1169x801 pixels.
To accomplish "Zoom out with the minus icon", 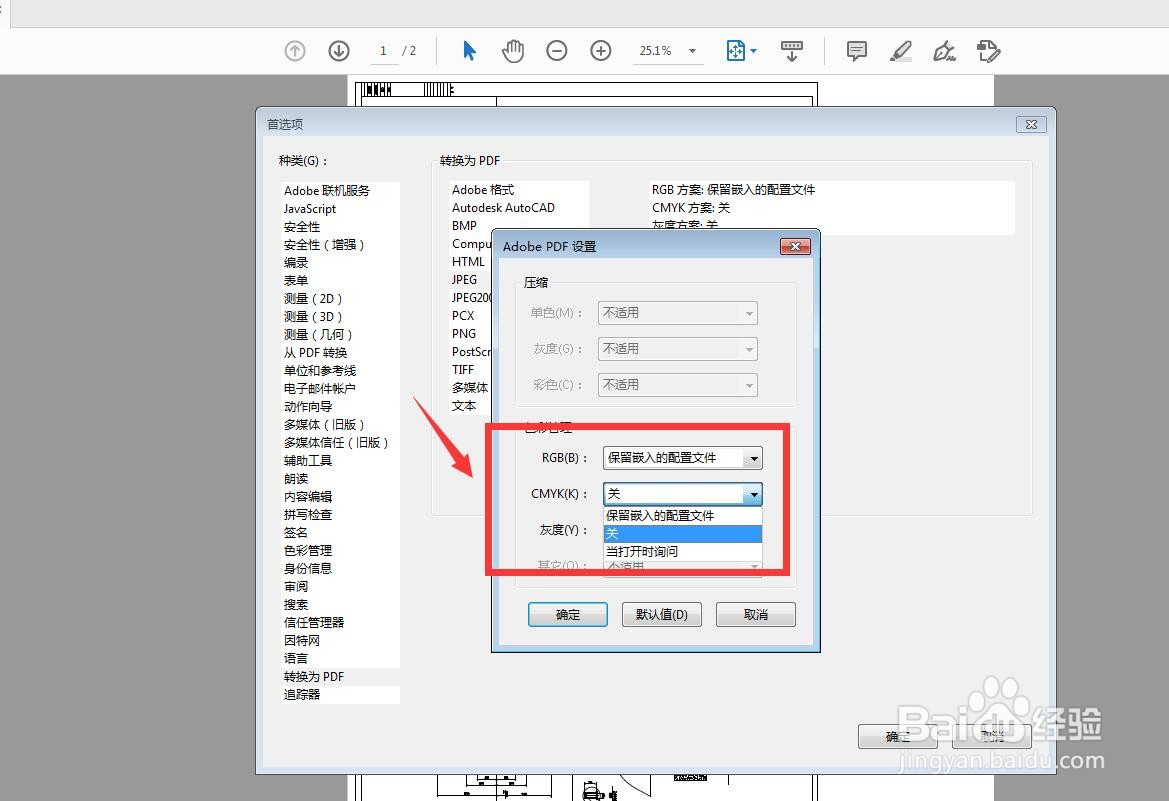I will [557, 51].
